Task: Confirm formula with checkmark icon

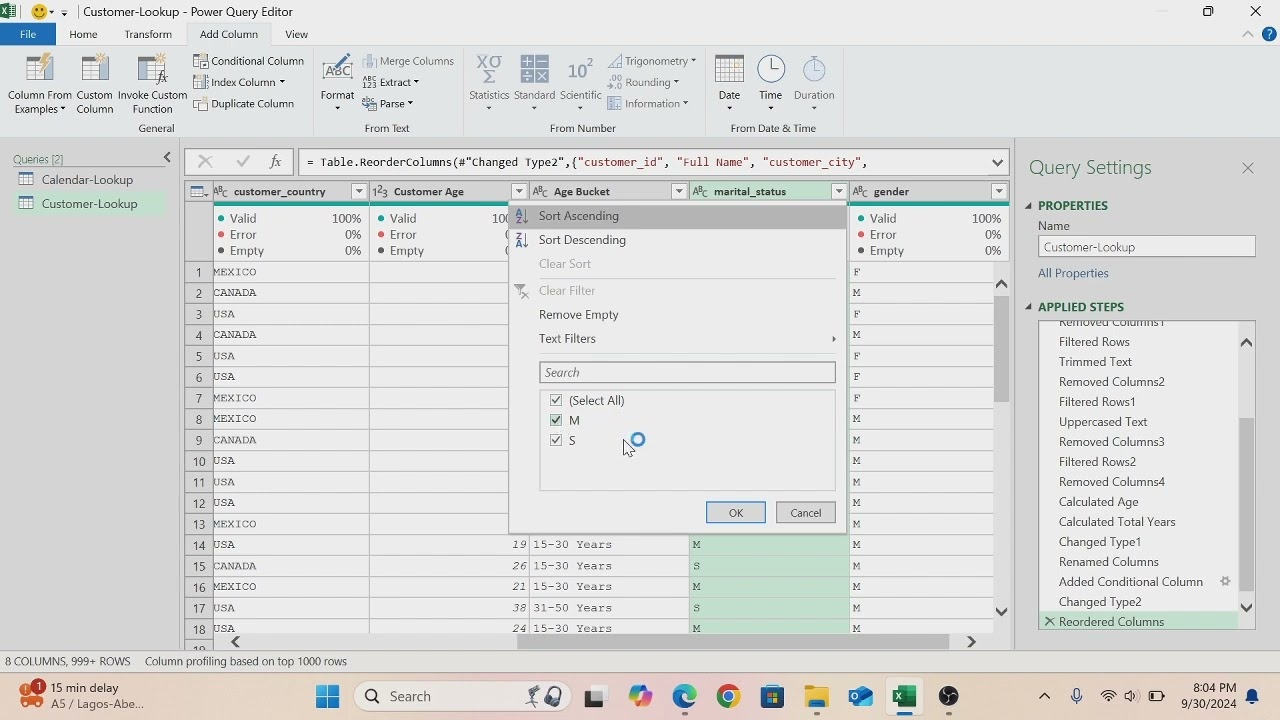Action: coord(242,162)
